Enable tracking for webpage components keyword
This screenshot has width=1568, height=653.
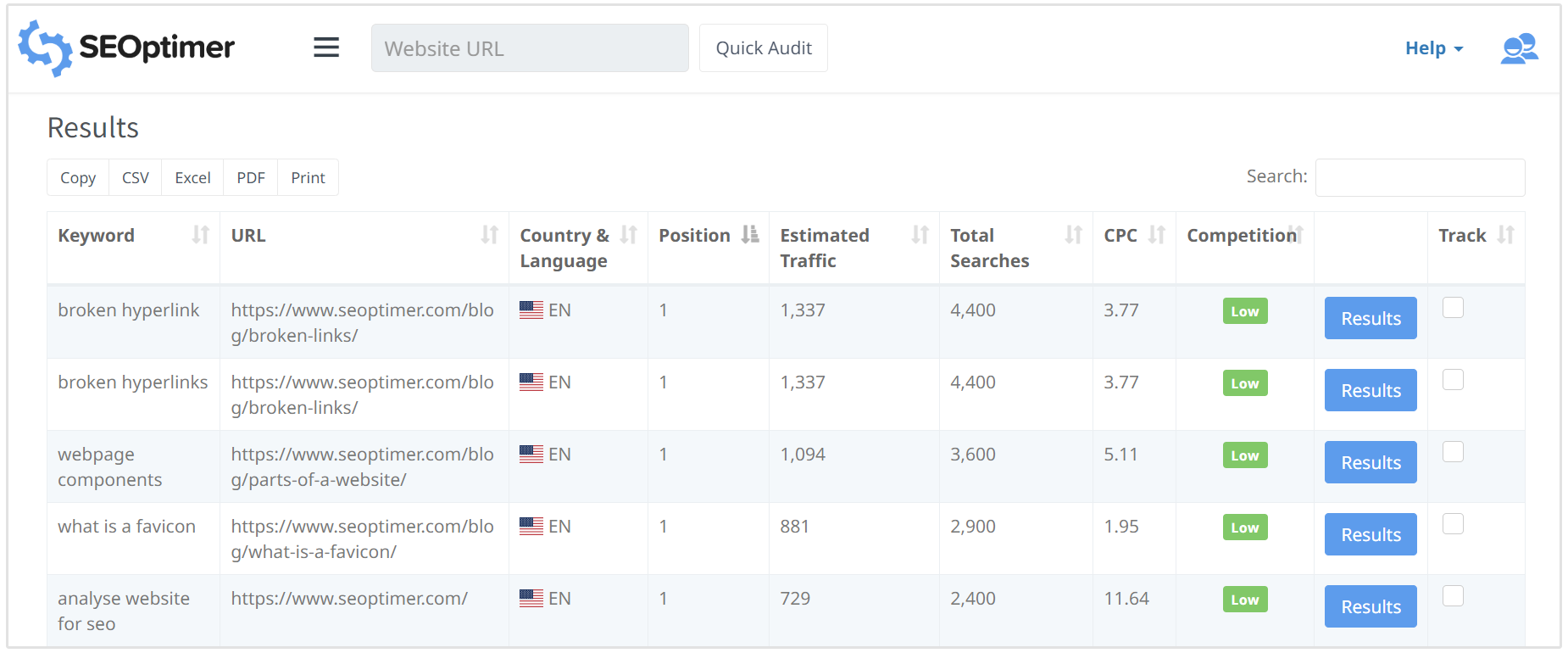click(x=1453, y=452)
